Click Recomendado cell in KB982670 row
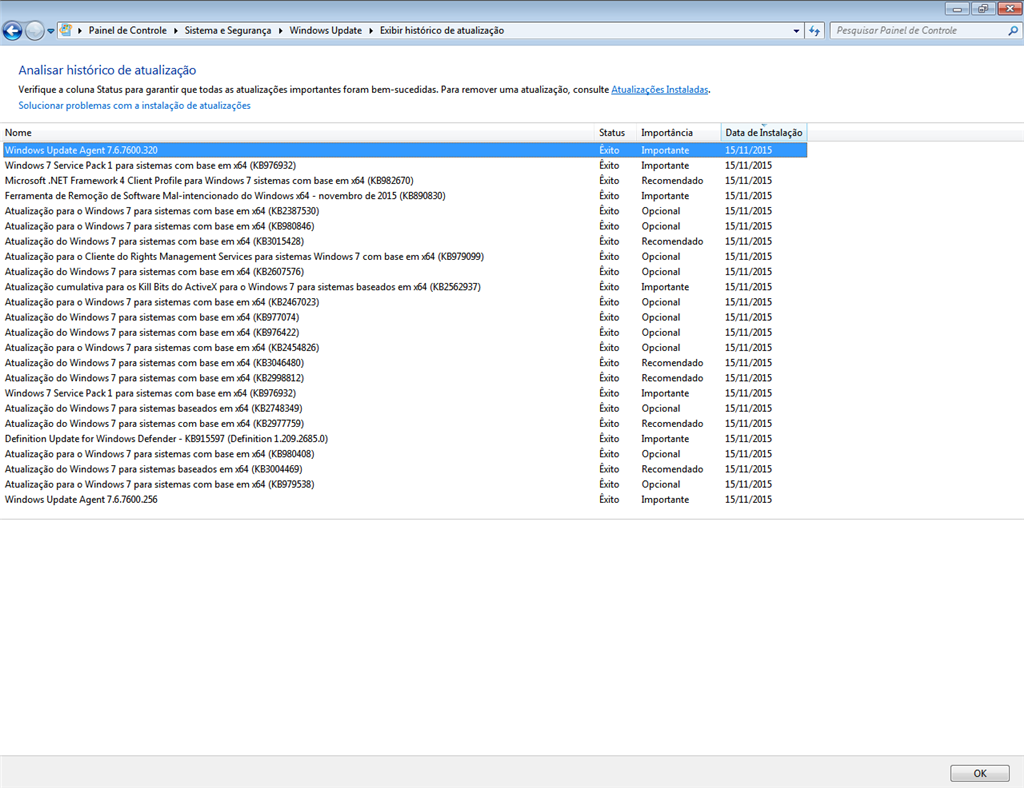 [672, 180]
